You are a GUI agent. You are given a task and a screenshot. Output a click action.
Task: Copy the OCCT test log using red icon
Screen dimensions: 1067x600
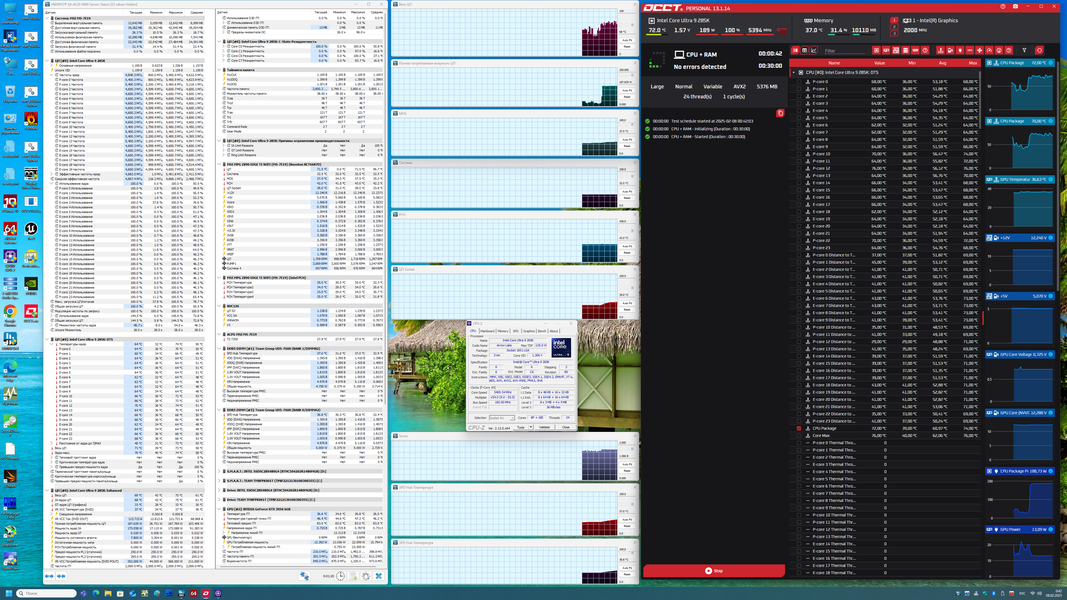(780, 113)
